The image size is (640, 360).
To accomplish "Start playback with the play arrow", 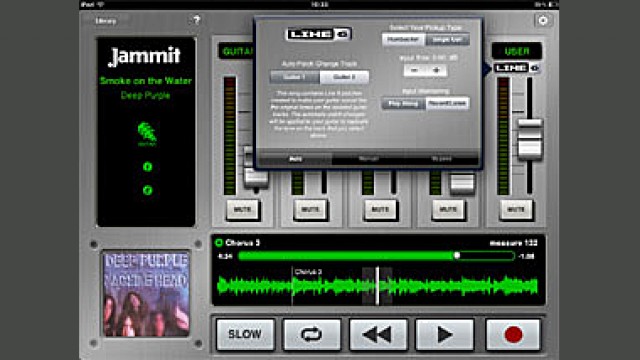I will pyautogui.click(x=444, y=335).
